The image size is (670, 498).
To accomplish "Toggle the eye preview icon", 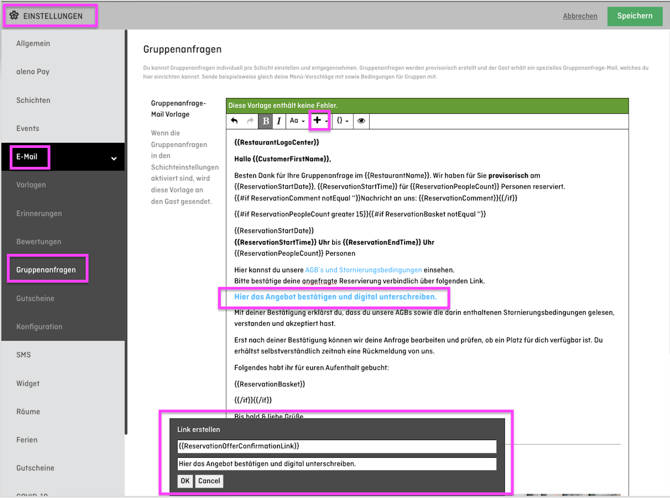I will tap(361, 121).
